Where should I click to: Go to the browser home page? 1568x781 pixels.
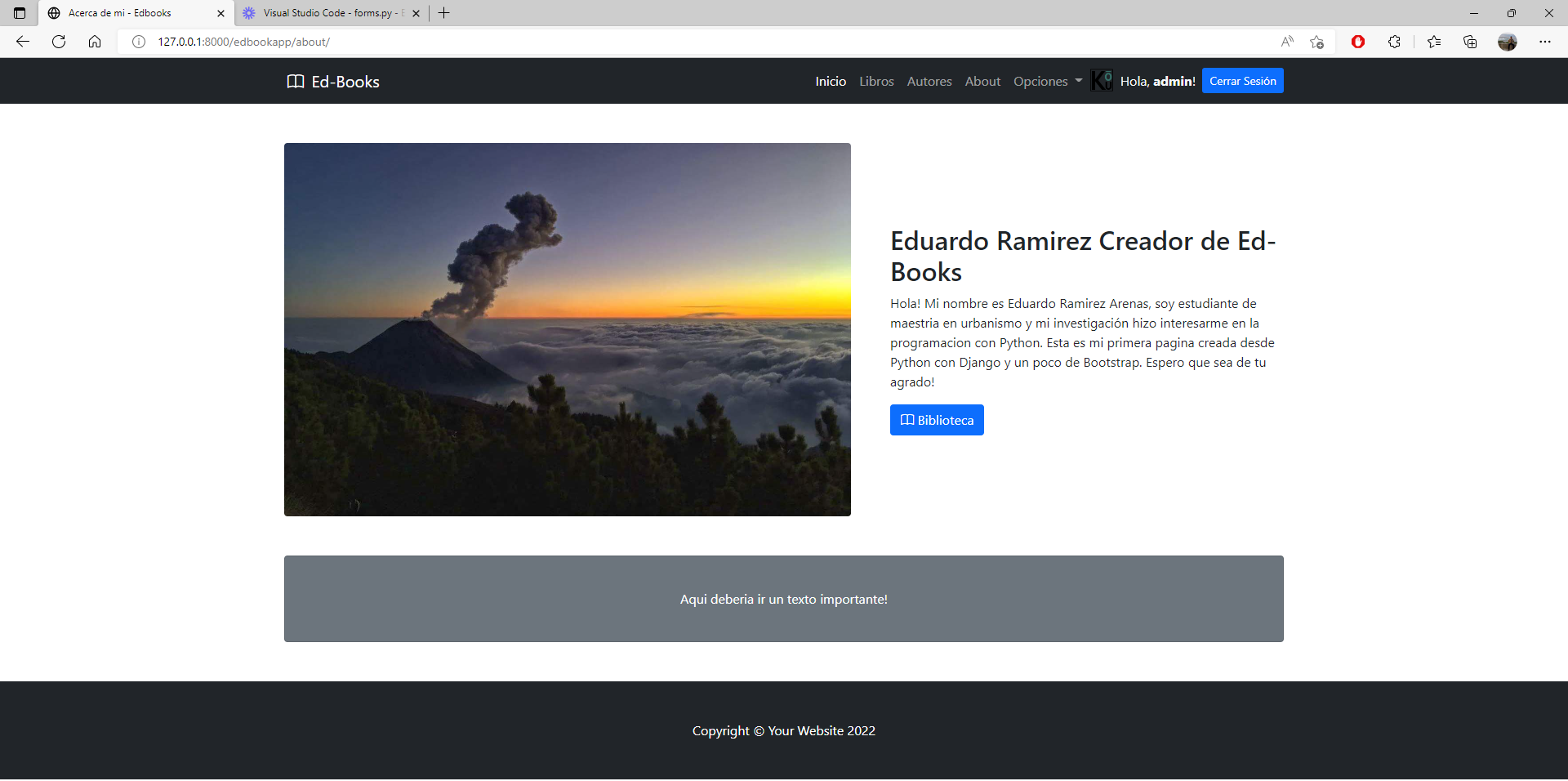click(x=95, y=42)
